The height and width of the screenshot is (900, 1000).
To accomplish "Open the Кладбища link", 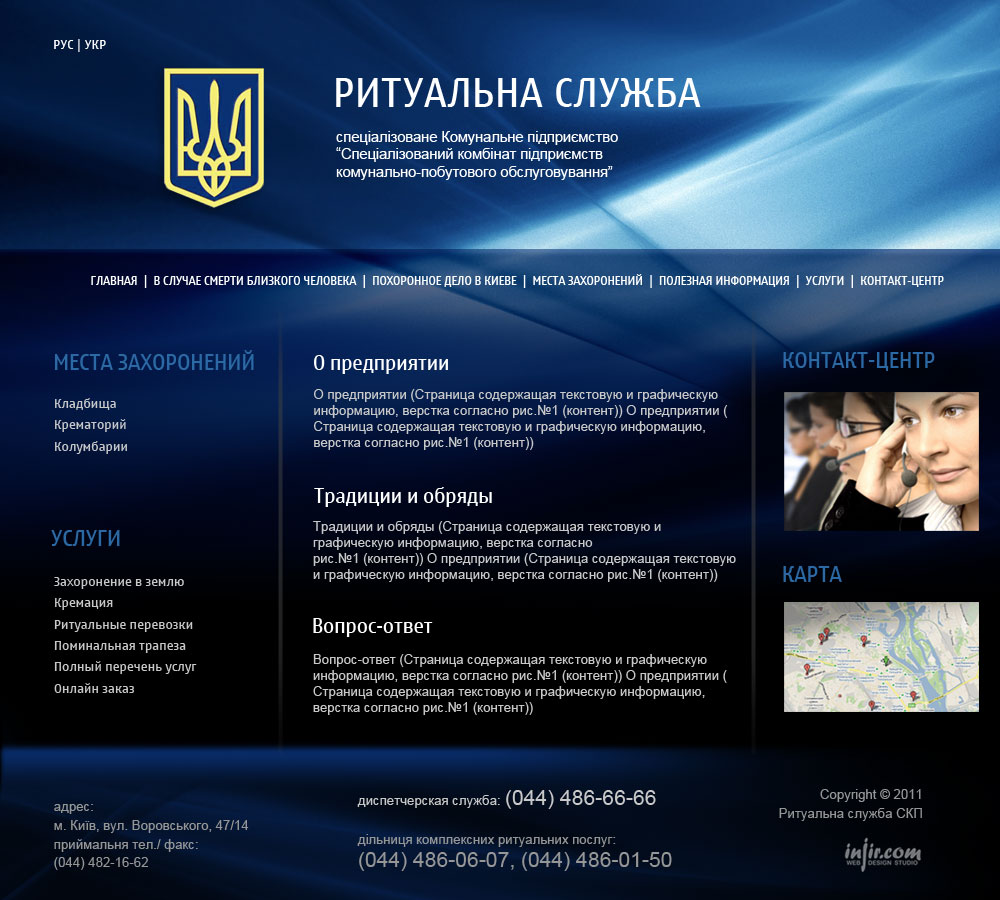I will click(85, 404).
